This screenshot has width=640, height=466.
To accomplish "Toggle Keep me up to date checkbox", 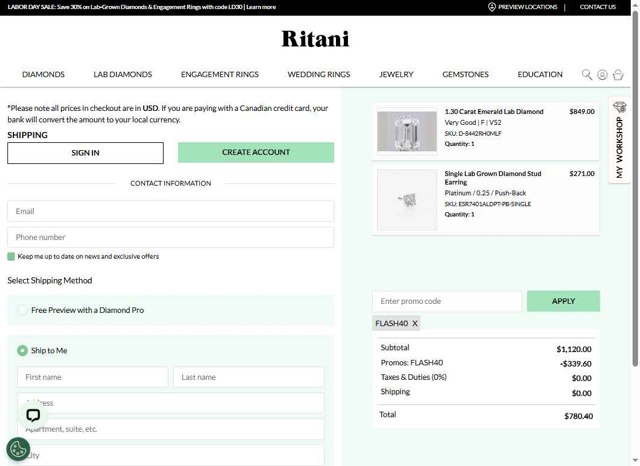I will [11, 256].
